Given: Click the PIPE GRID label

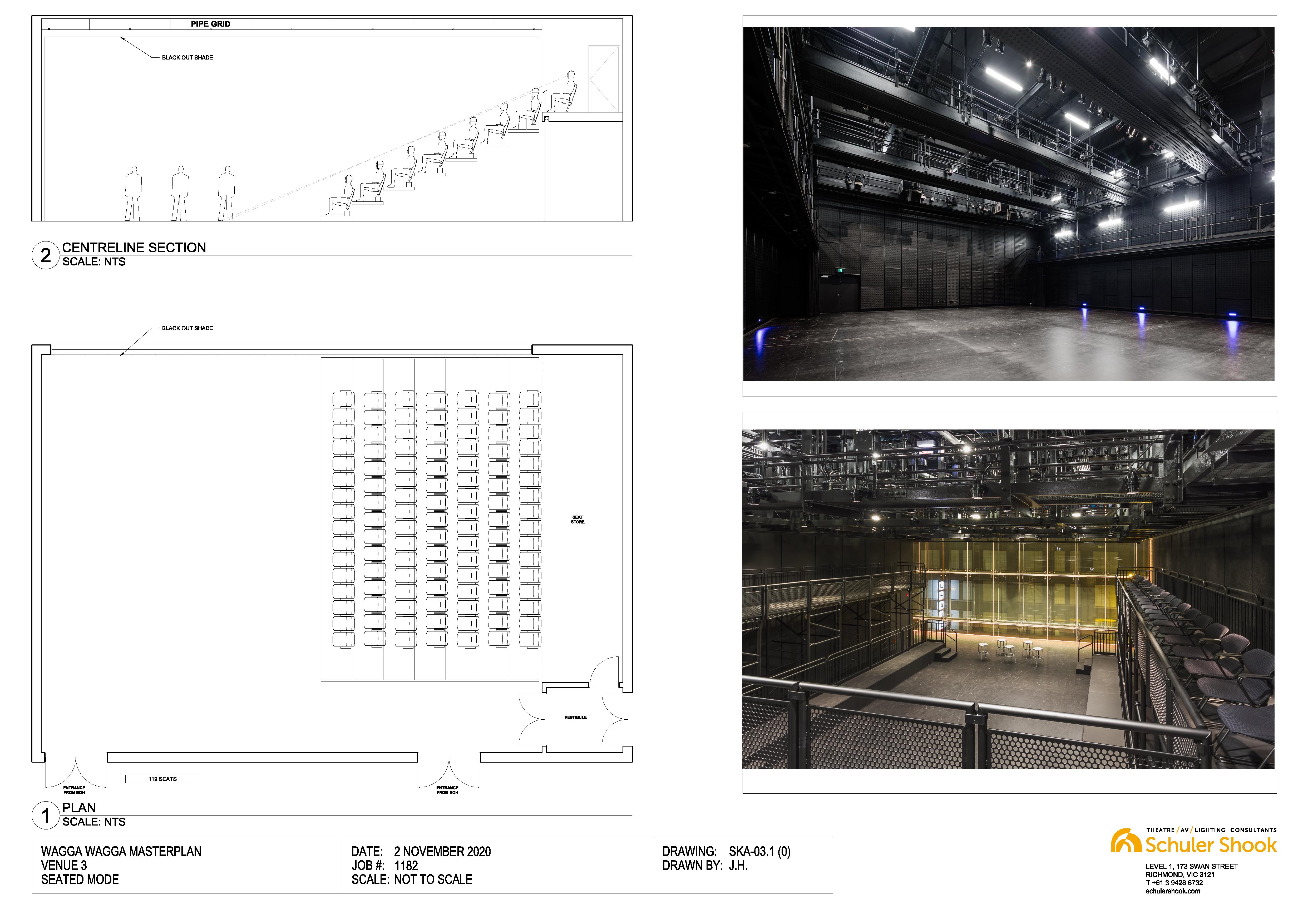Looking at the screenshot, I should point(210,24).
